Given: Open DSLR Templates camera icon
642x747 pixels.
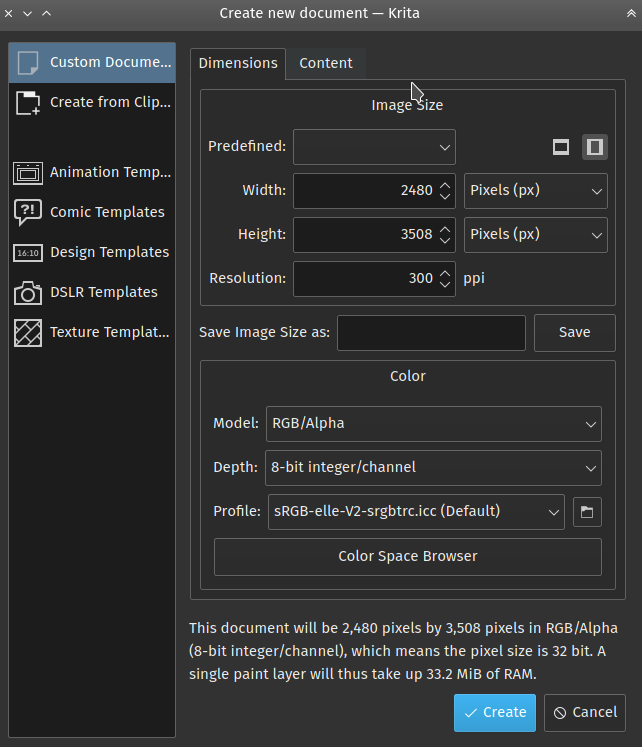Looking at the screenshot, I should pyautogui.click(x=28, y=292).
